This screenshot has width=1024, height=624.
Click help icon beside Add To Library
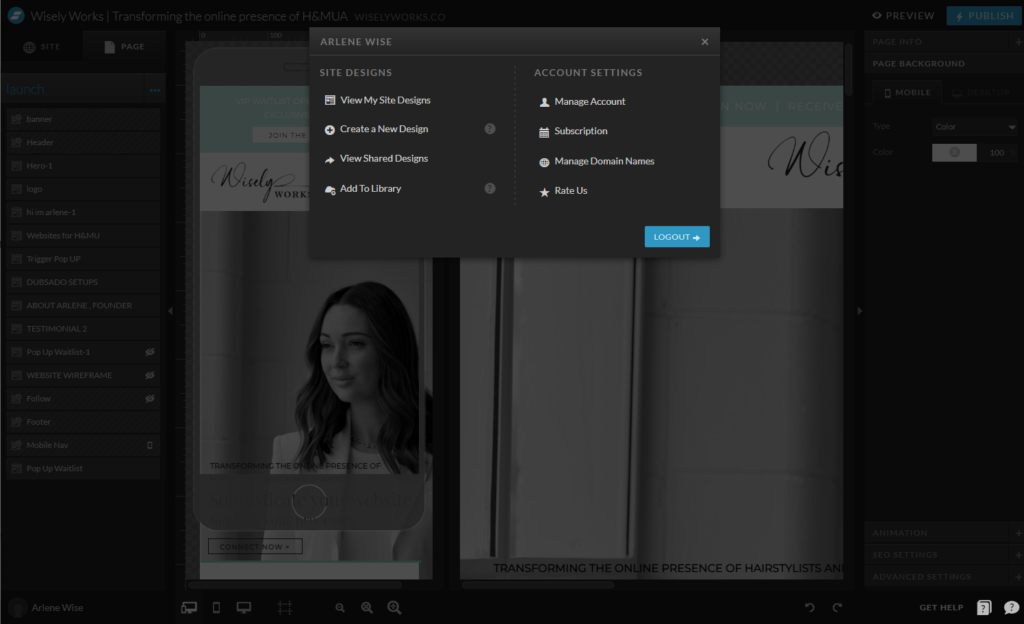[x=490, y=188]
